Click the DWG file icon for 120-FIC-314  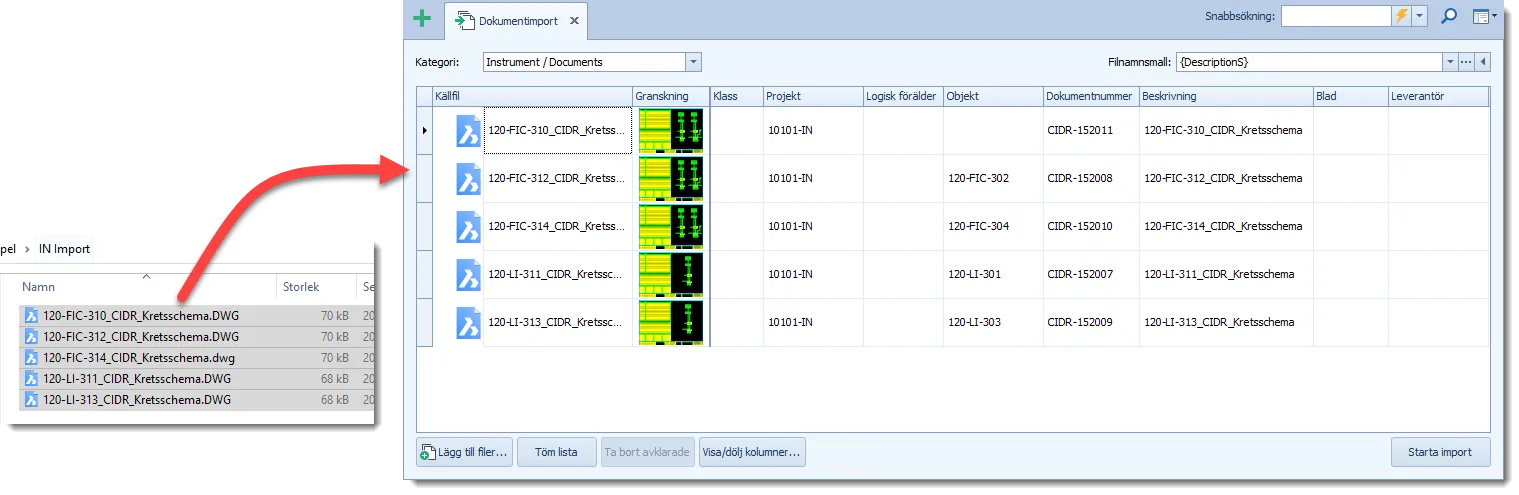[x=469, y=227]
